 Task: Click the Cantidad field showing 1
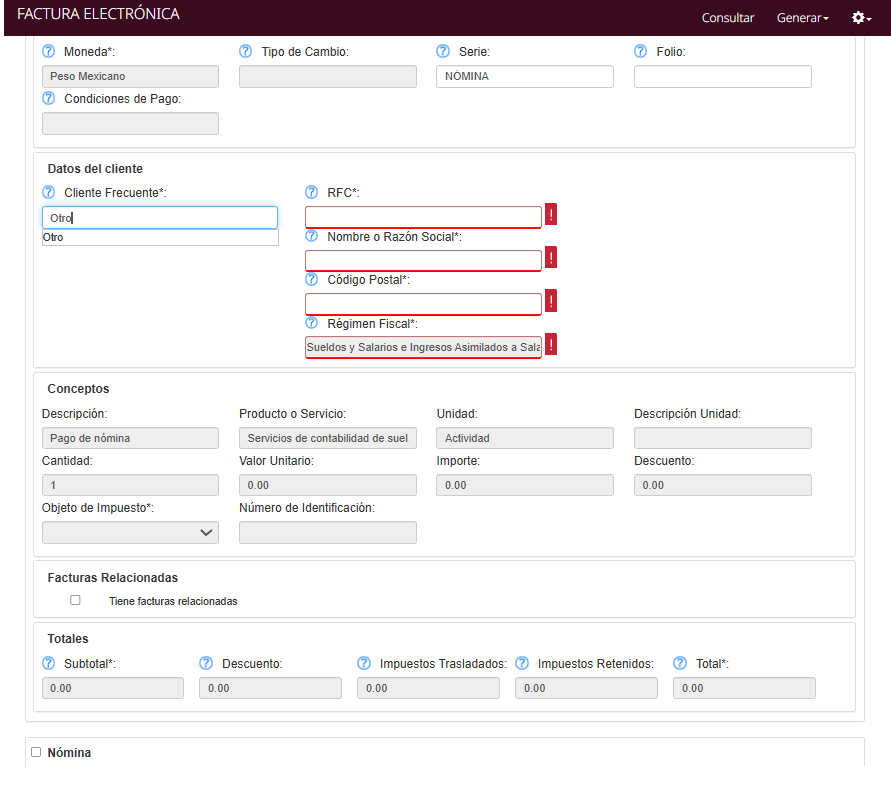pyautogui.click(x=130, y=485)
